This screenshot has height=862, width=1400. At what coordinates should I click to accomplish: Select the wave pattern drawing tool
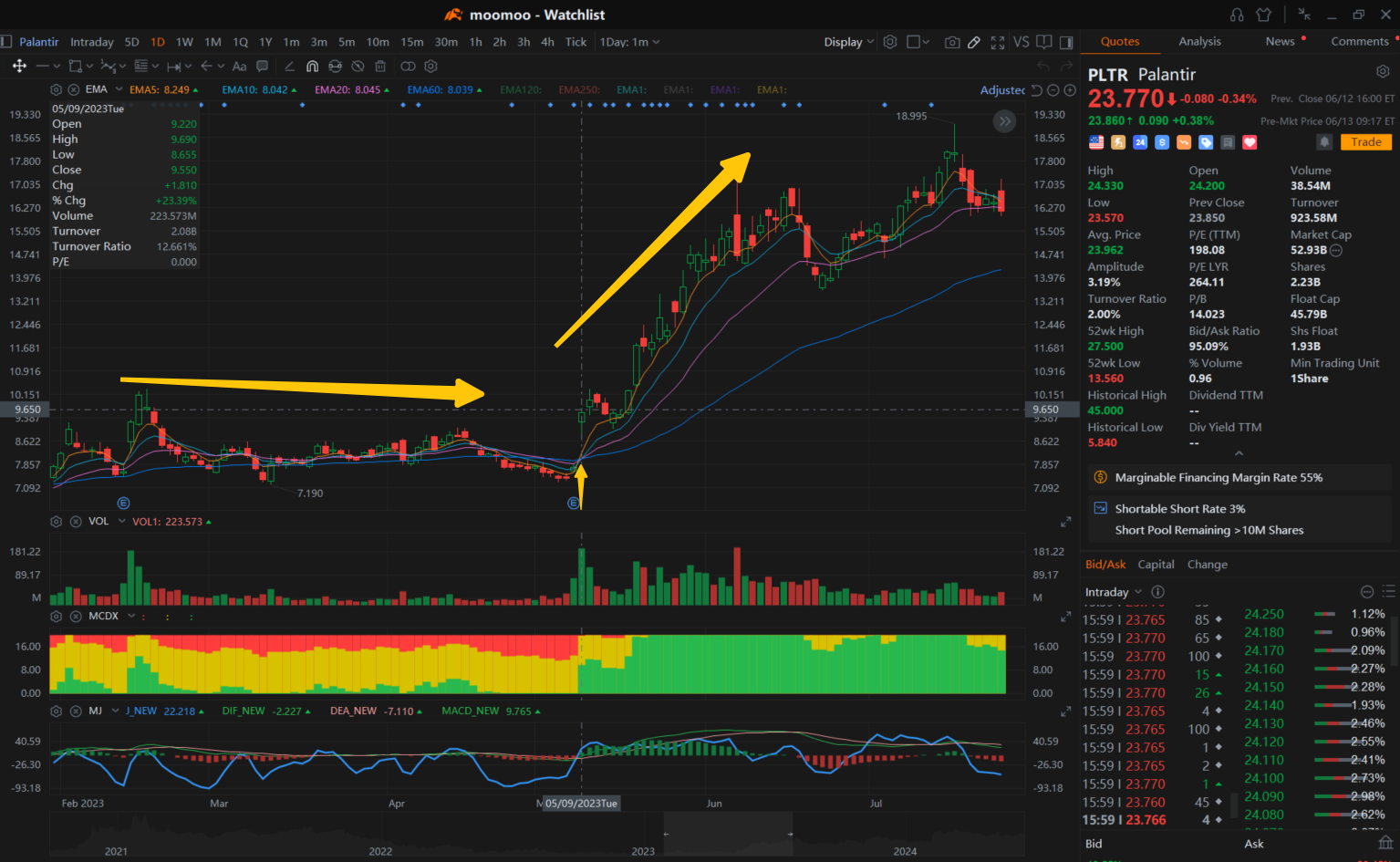click(x=109, y=66)
